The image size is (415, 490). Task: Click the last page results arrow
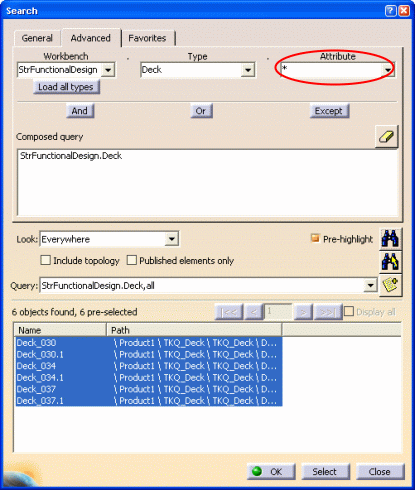coord(328,312)
